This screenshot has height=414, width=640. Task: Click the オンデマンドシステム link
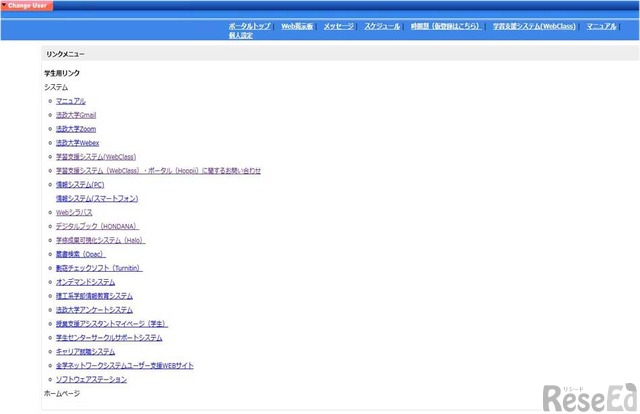pyautogui.click(x=85, y=282)
